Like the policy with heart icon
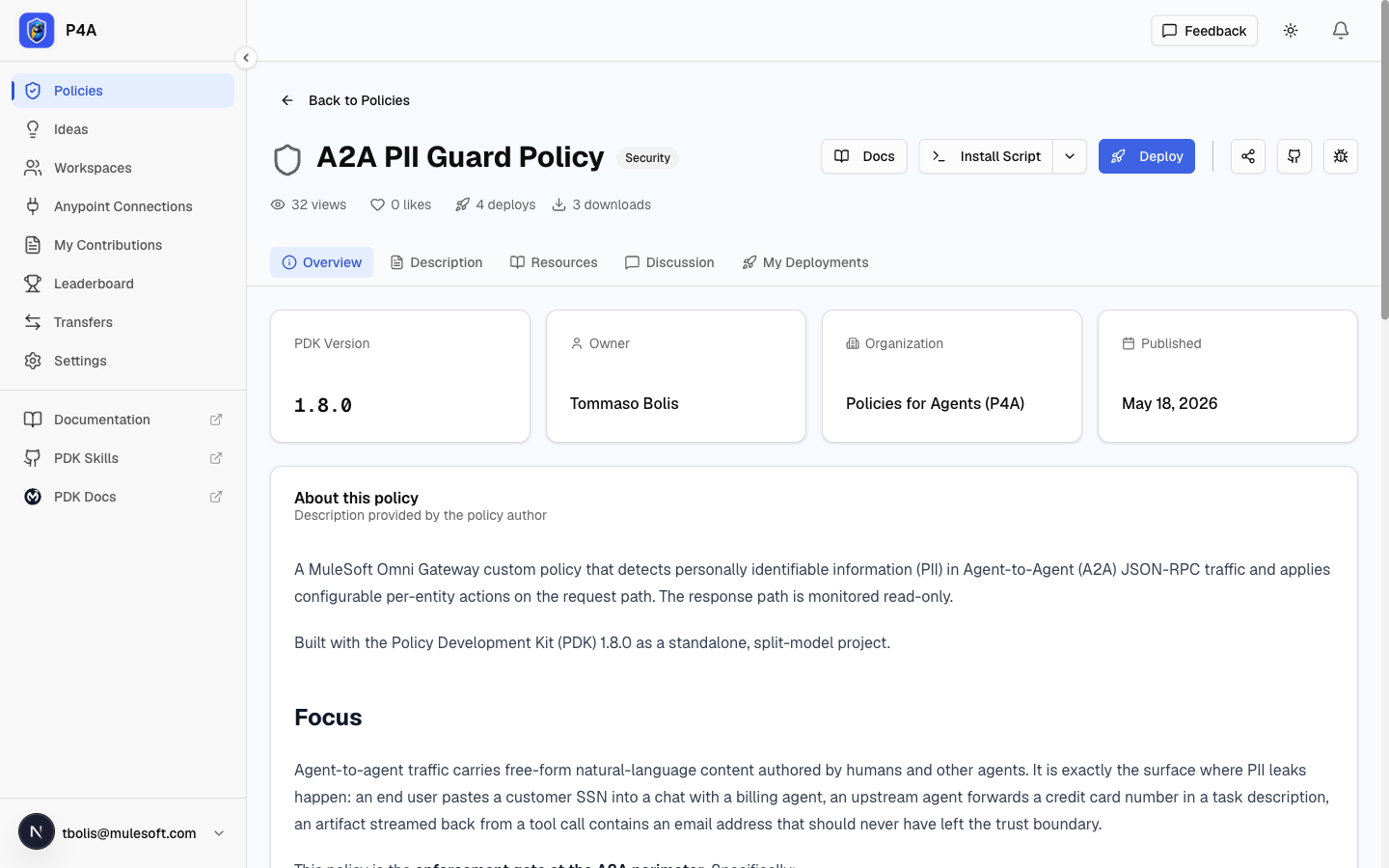 378,204
